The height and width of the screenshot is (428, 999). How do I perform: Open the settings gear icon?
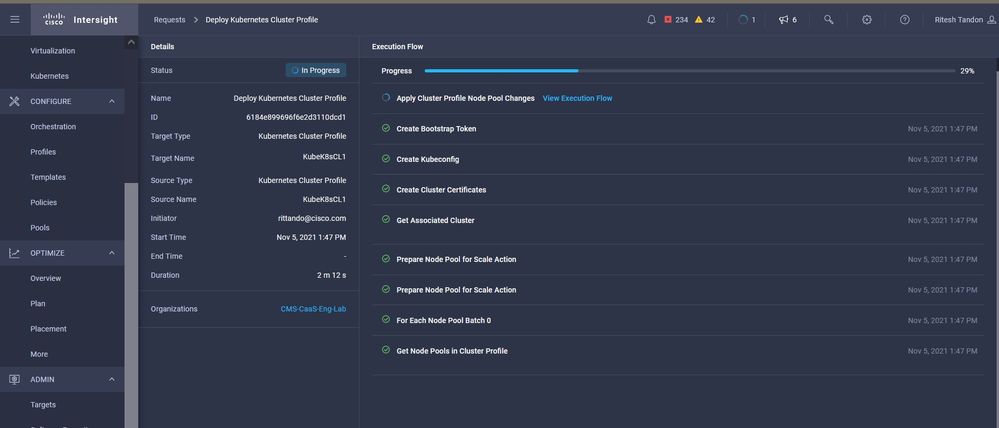(866, 20)
